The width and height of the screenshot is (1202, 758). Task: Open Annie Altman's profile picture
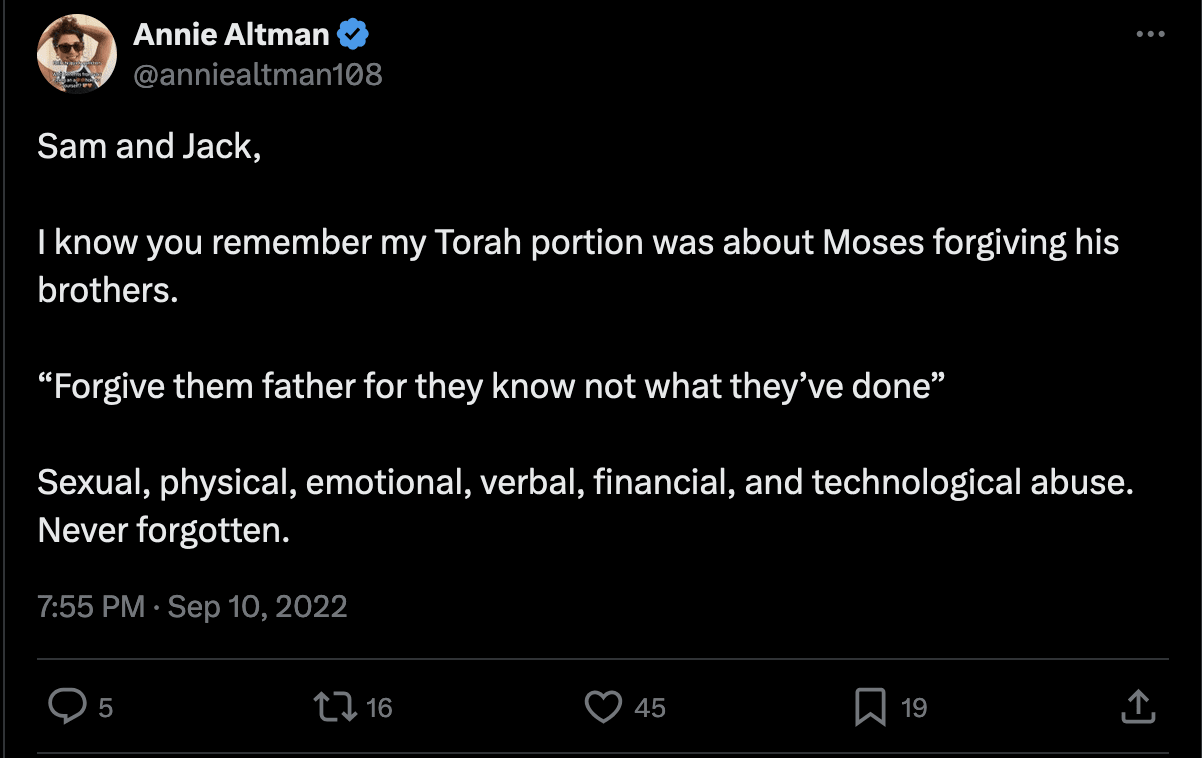coord(75,56)
